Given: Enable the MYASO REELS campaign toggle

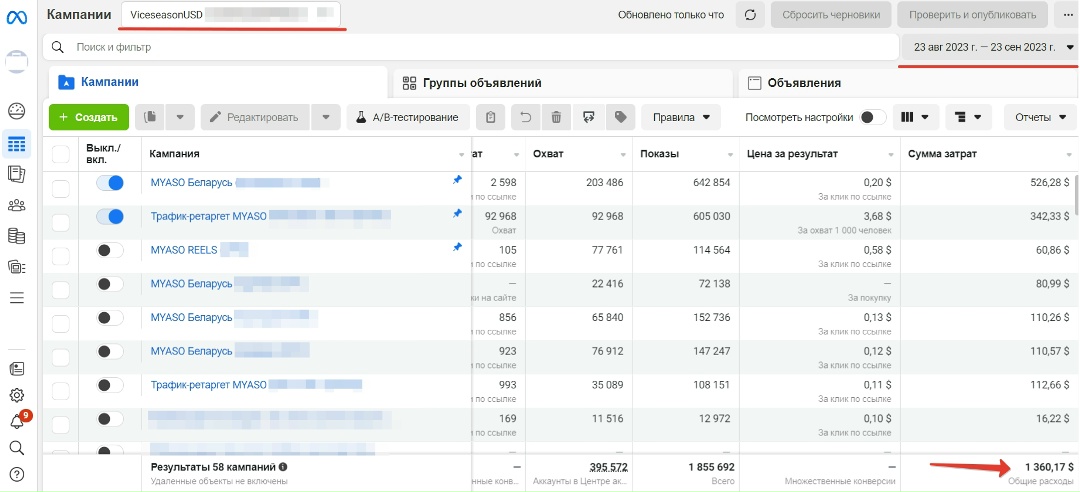Looking at the screenshot, I should [110, 250].
